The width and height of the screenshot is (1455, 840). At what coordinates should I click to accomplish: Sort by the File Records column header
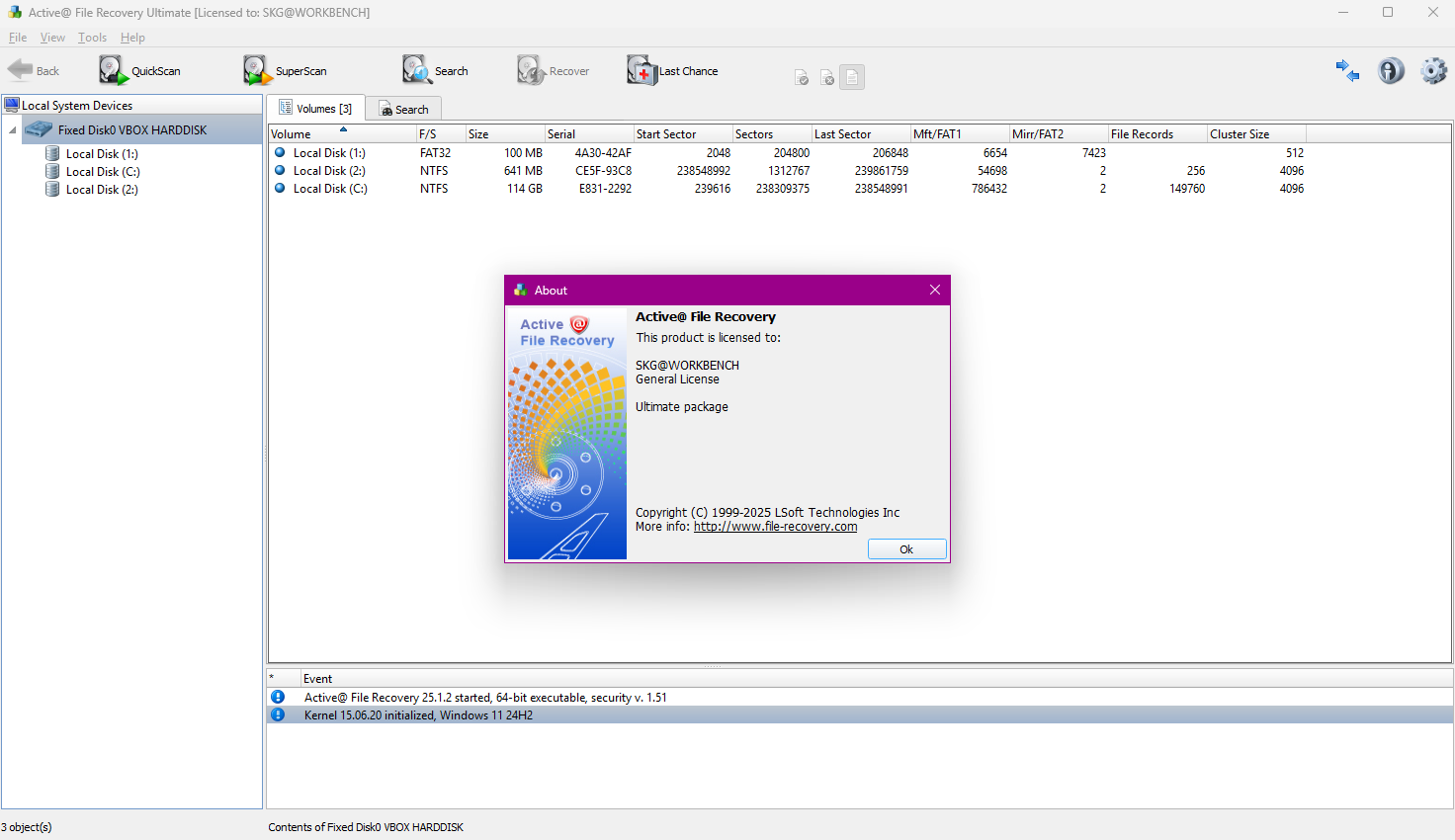(1157, 133)
